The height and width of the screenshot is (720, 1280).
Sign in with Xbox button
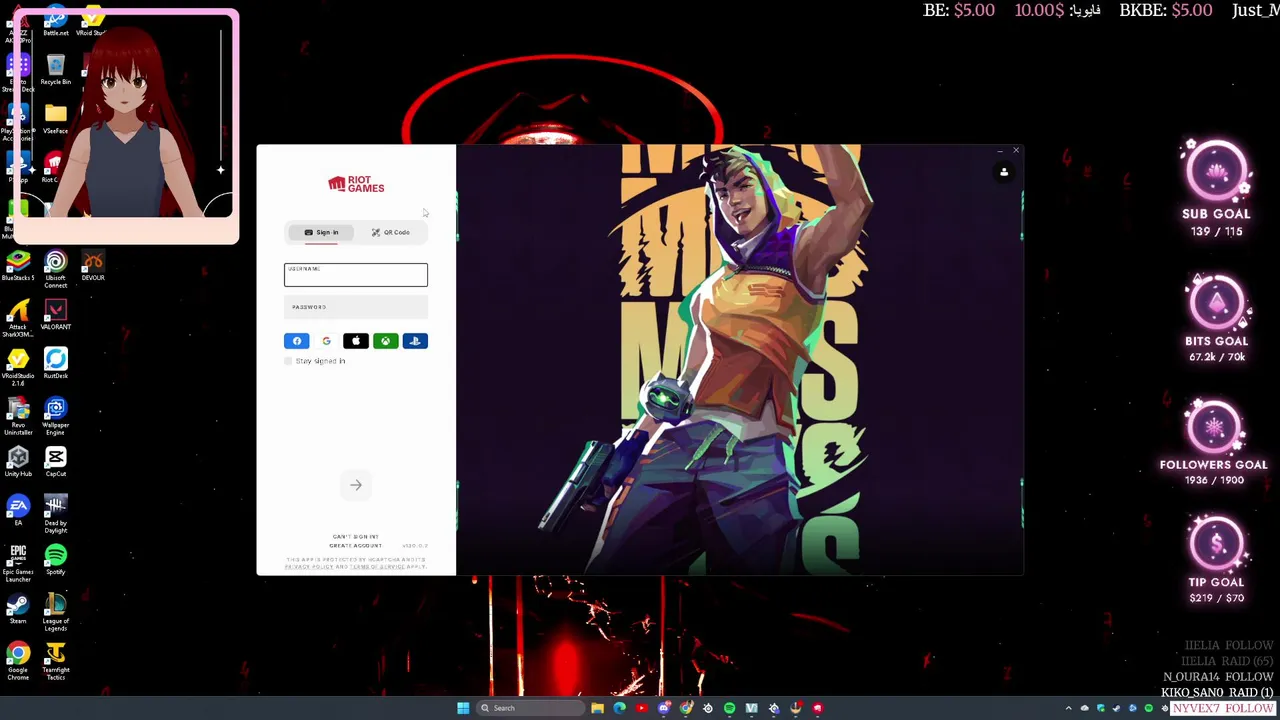(385, 341)
